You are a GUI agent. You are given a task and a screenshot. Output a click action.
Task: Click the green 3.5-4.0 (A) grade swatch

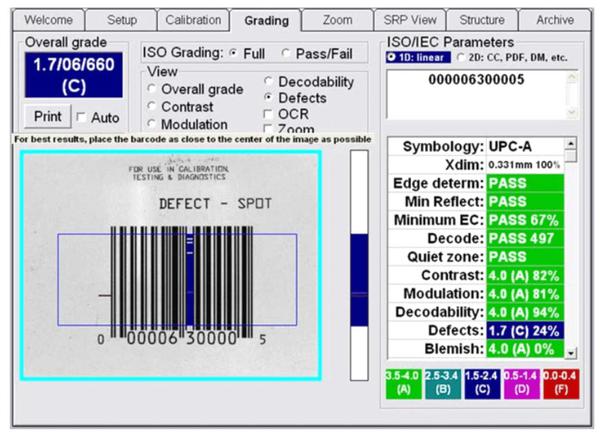[x=404, y=384]
